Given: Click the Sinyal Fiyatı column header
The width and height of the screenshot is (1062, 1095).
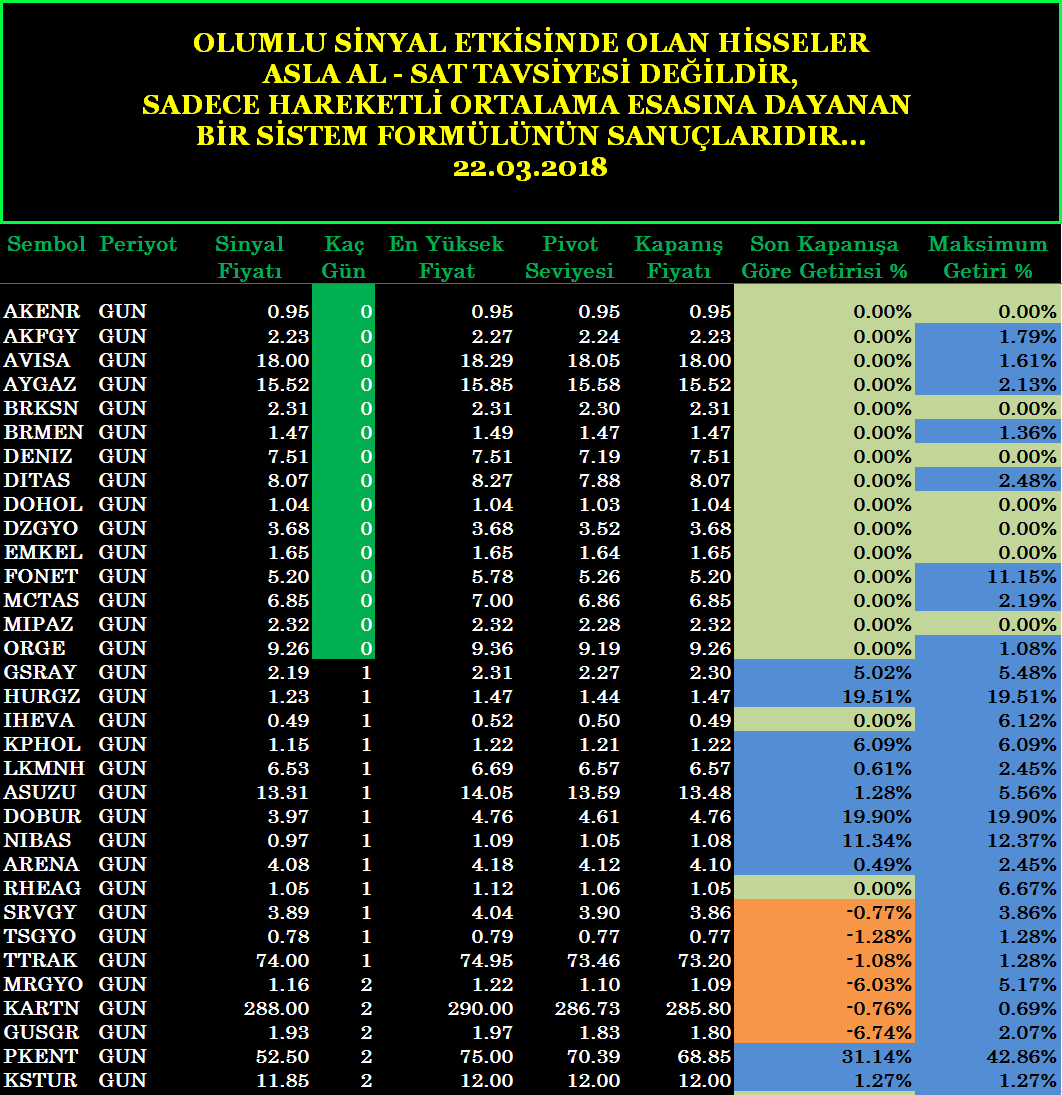Looking at the screenshot, I should 249,257.
